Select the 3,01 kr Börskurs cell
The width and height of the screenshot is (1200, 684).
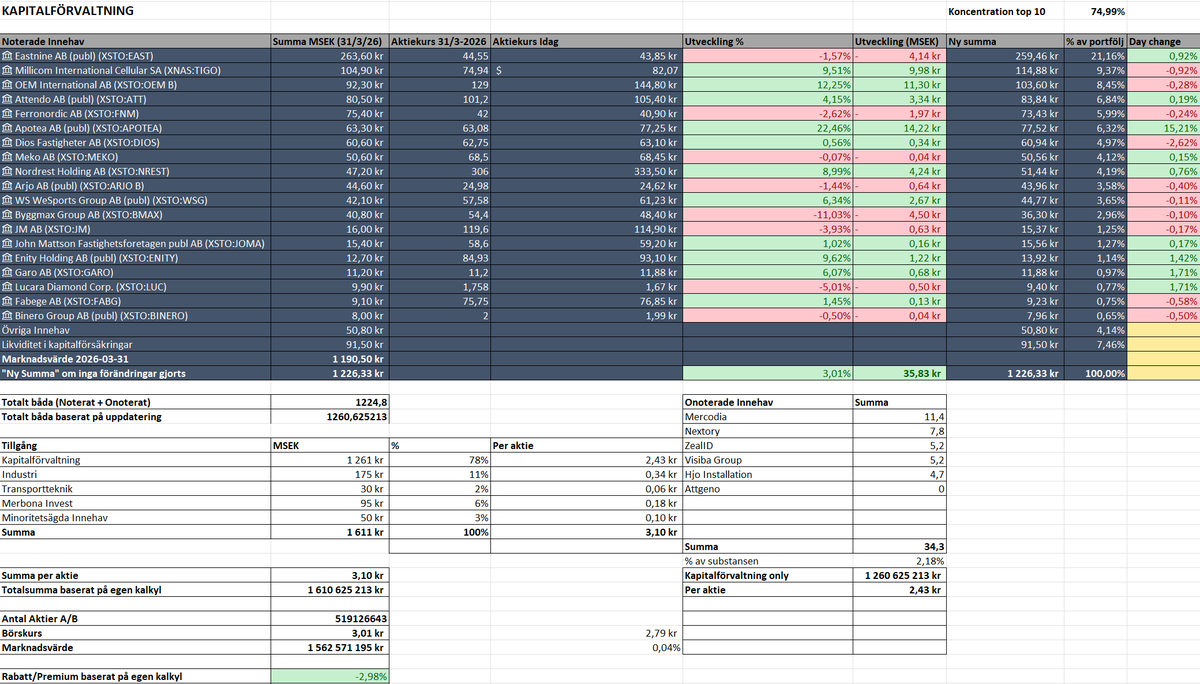(x=330, y=633)
